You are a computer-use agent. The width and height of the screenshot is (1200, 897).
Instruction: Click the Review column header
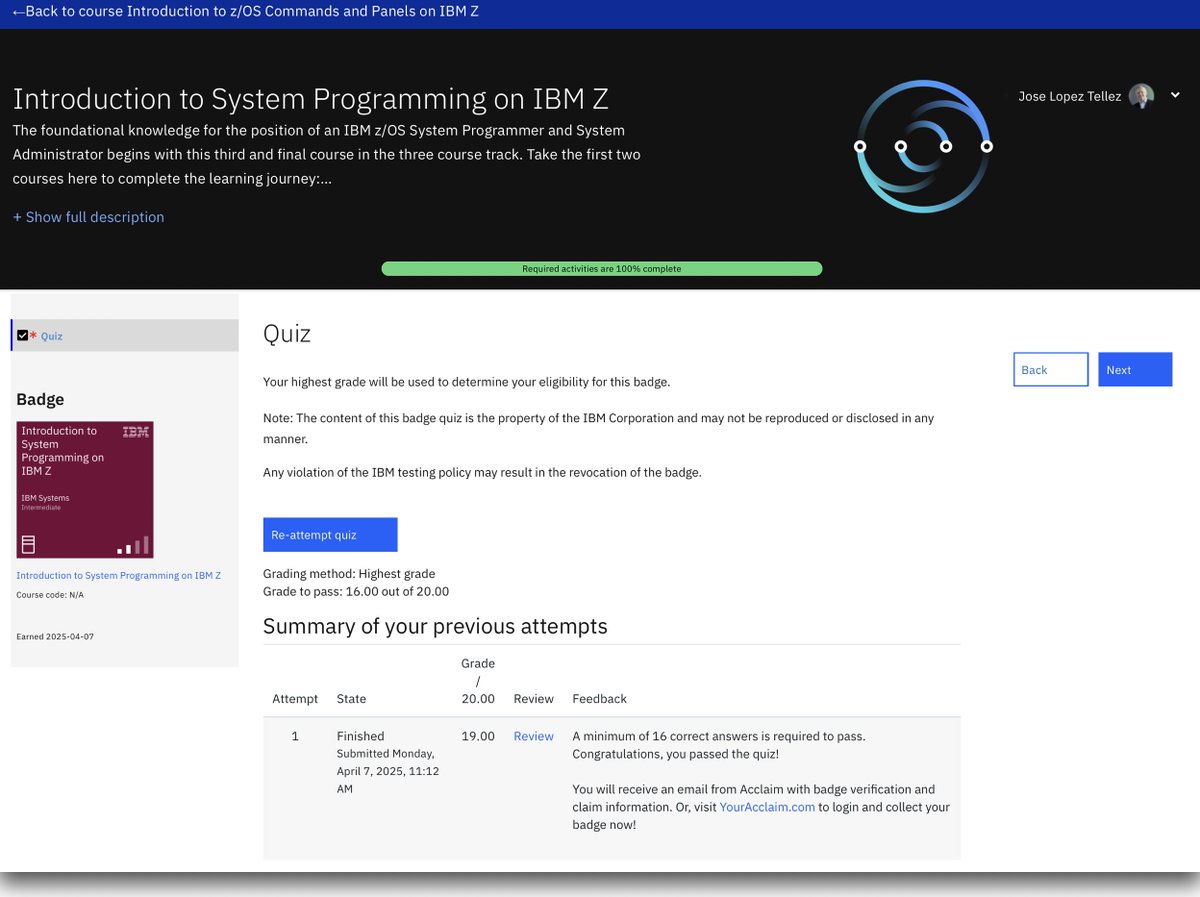[x=533, y=699]
